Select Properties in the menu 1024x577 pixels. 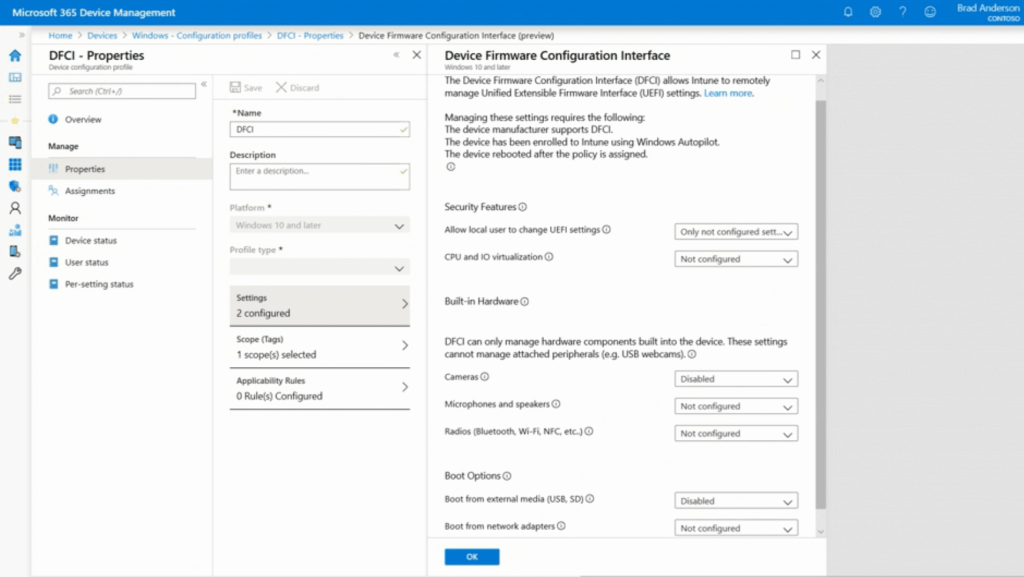click(121, 169)
